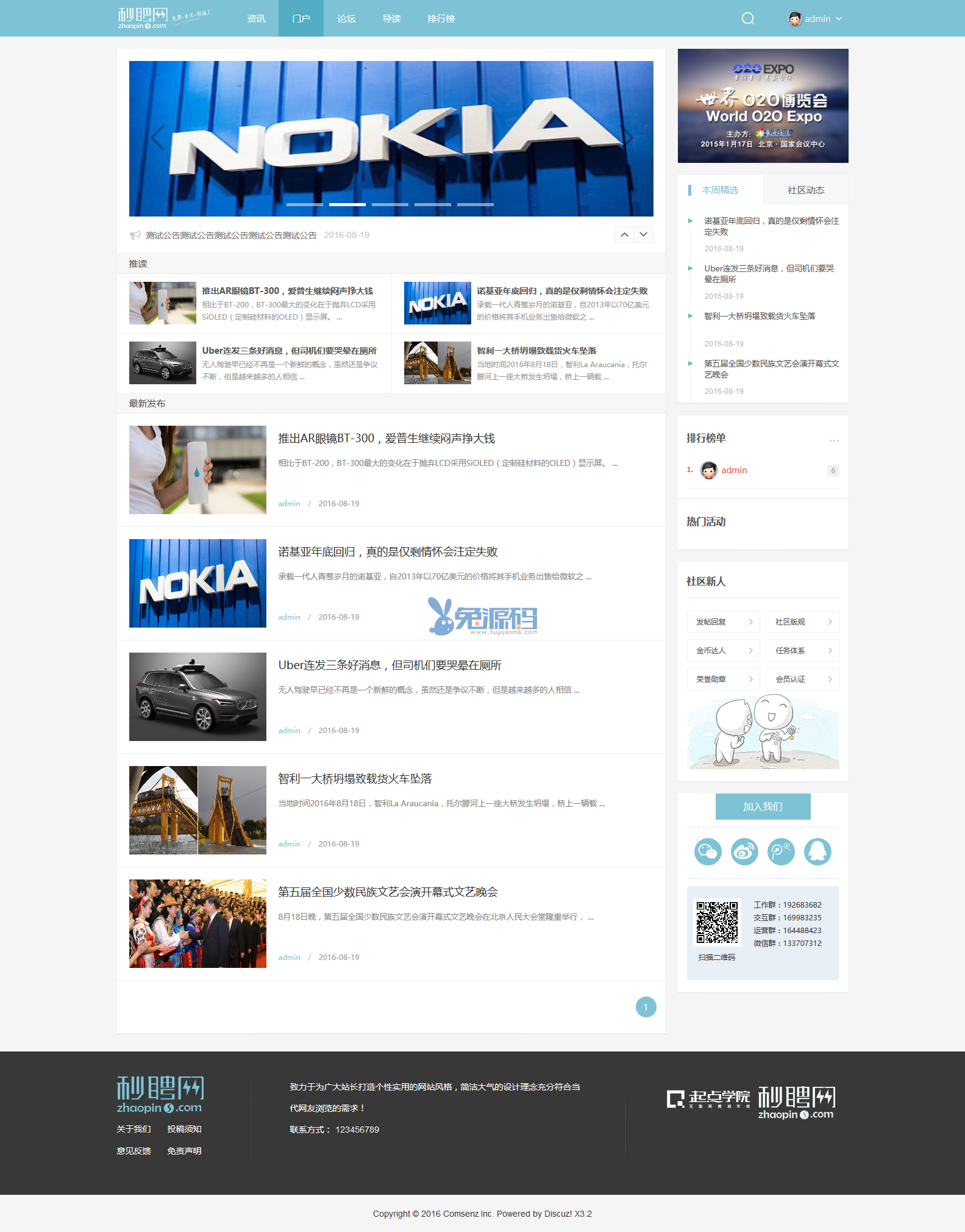
Task: Click the Weibo social icon
Action: point(745,851)
